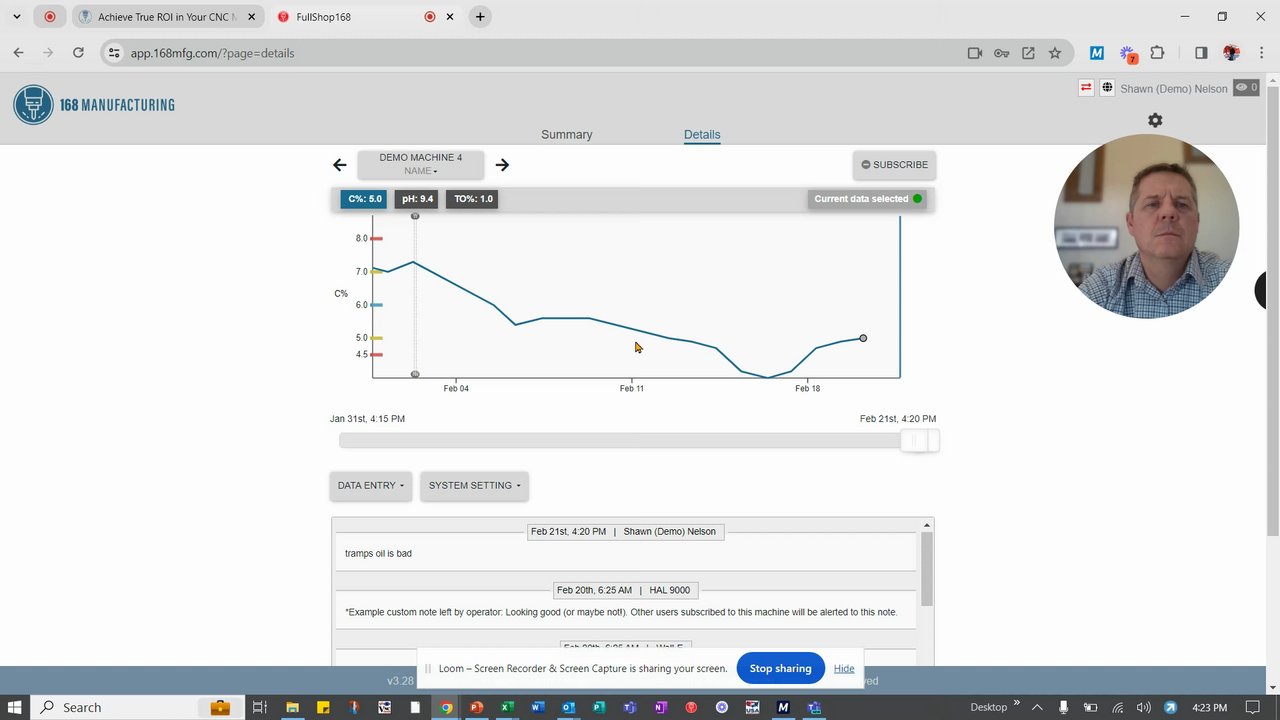
Task: Show hidden system tray icons chevron
Action: pyautogui.click(x=1036, y=707)
